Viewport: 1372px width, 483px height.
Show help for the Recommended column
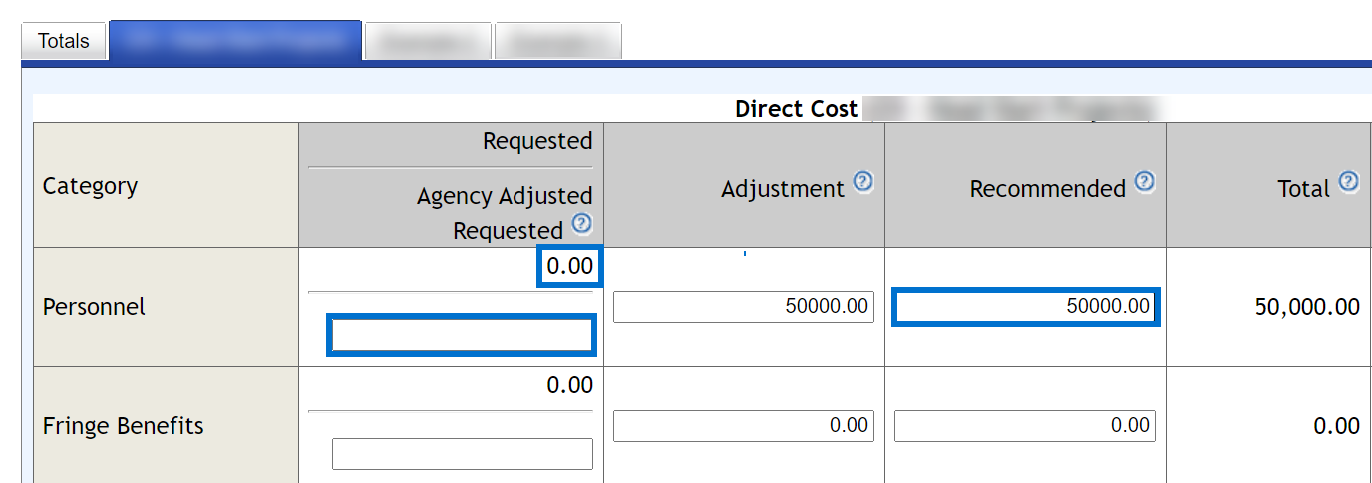point(1145,182)
